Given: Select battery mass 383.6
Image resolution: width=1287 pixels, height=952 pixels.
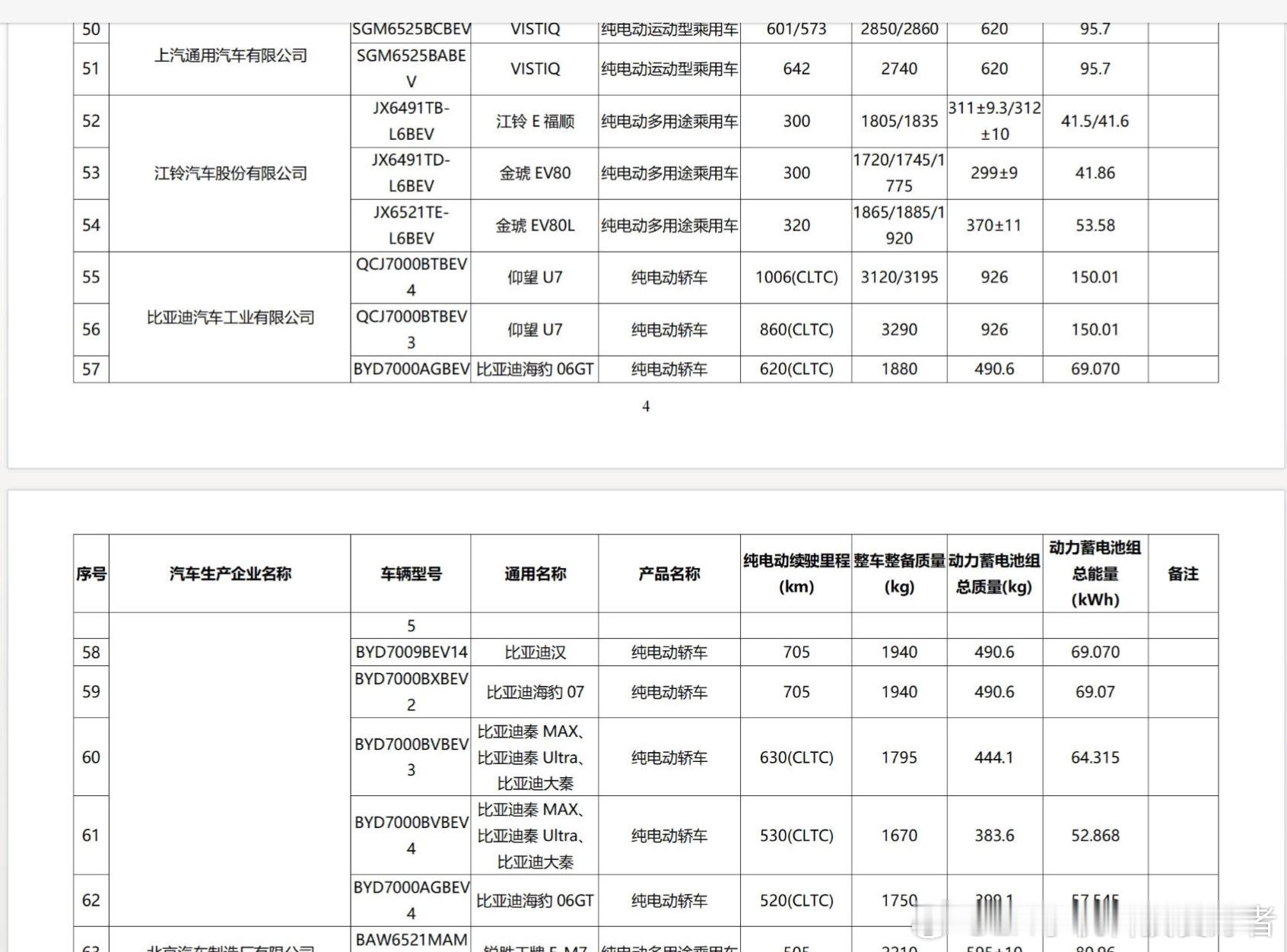Looking at the screenshot, I should (x=994, y=835).
